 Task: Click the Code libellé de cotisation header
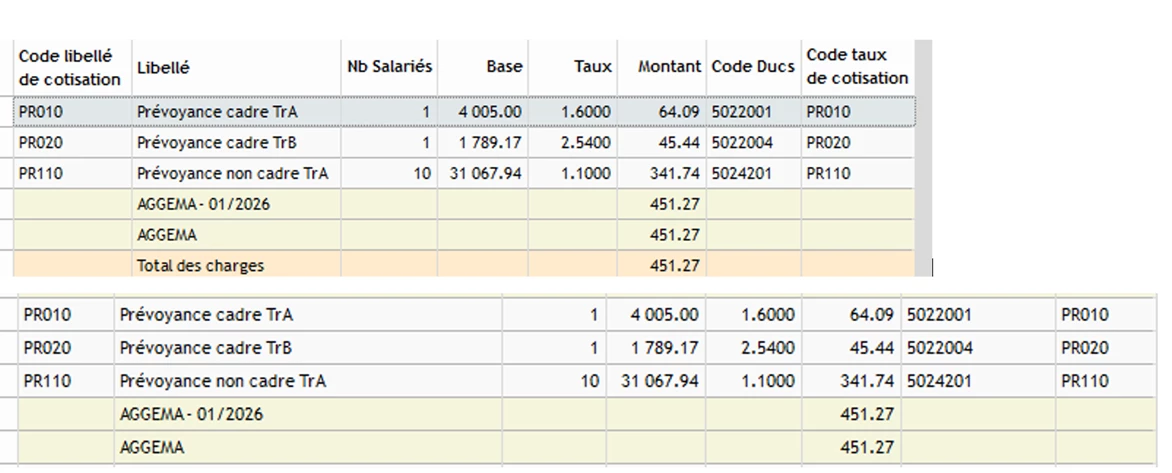point(69,67)
